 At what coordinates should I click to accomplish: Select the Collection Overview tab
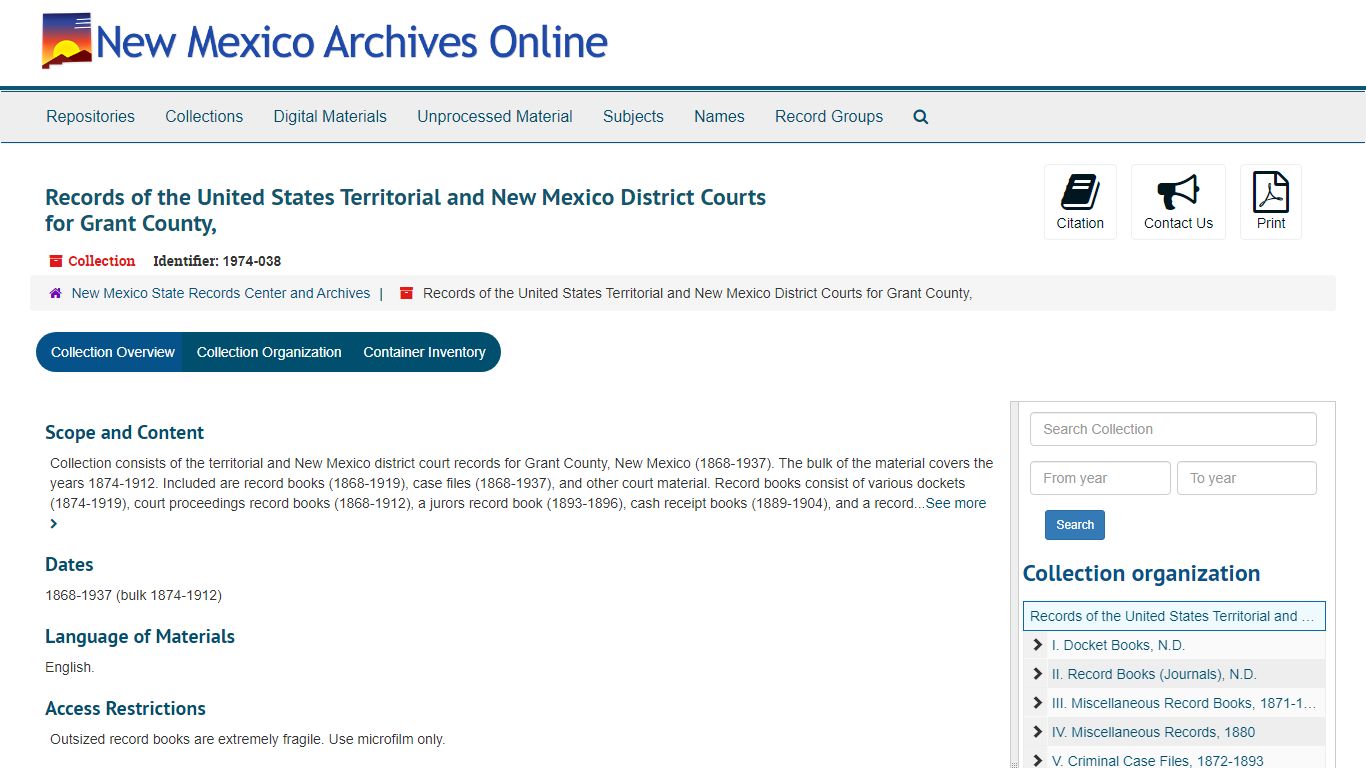click(112, 352)
